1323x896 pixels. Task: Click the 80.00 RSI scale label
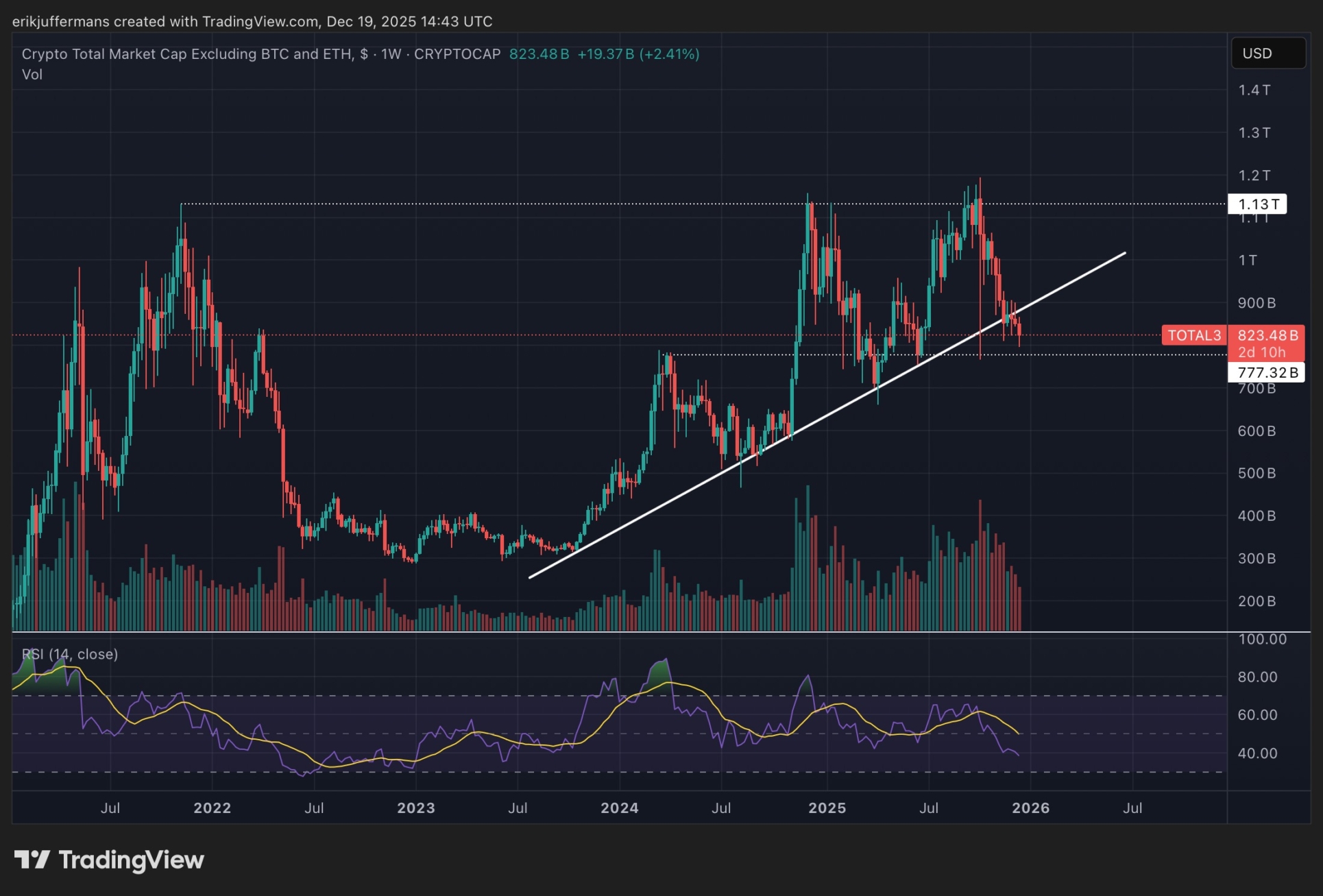point(1257,677)
